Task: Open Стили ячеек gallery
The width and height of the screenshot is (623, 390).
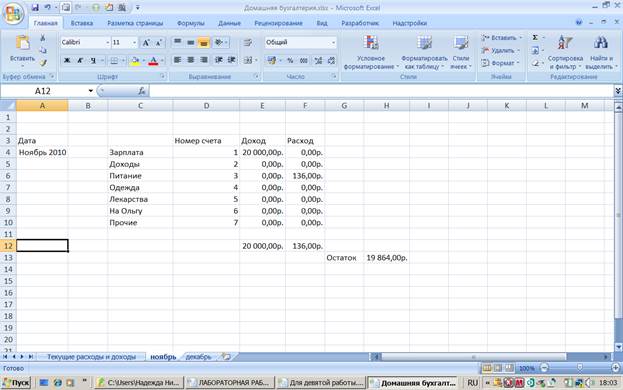Action: pyautogui.click(x=460, y=52)
